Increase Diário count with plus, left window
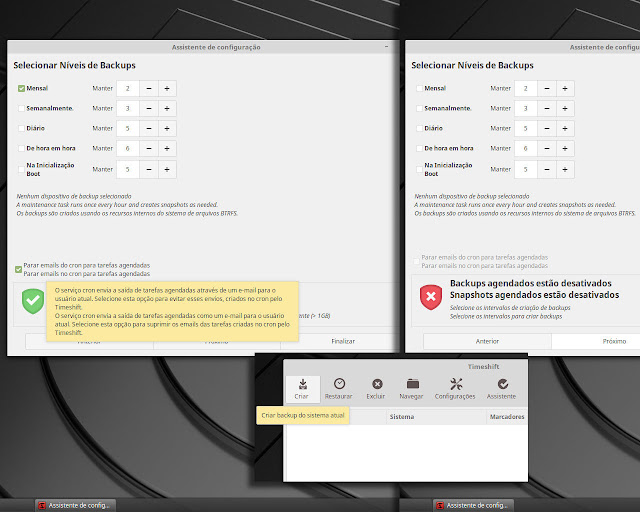640x512 pixels. pyautogui.click(x=167, y=128)
